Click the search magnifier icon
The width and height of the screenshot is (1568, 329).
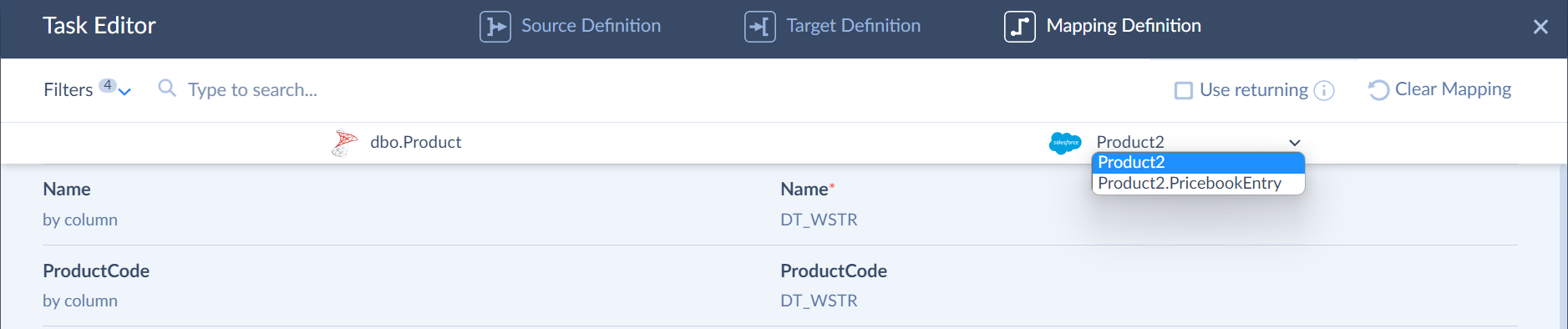point(167,88)
